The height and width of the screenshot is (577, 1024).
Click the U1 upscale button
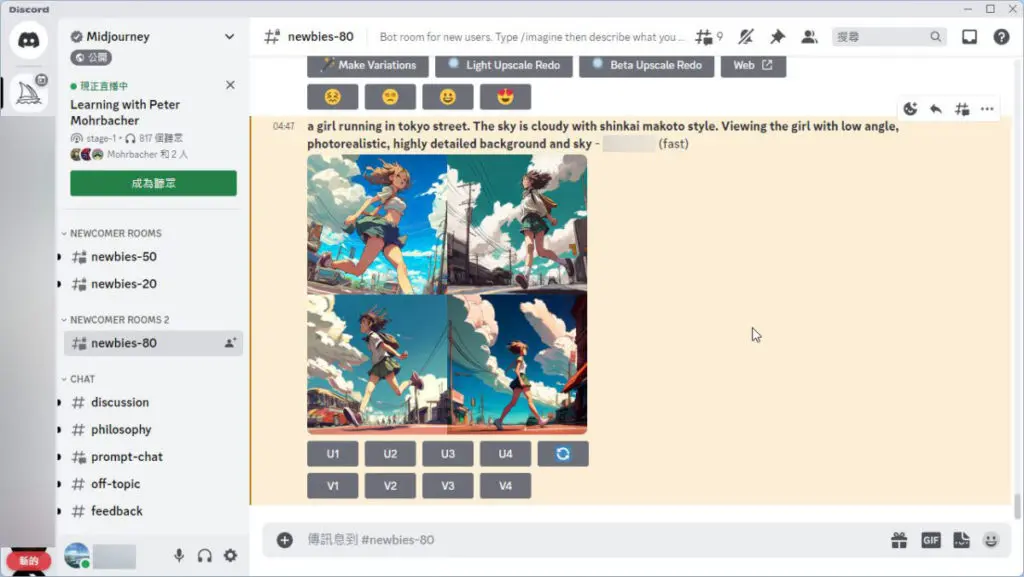[333, 454]
